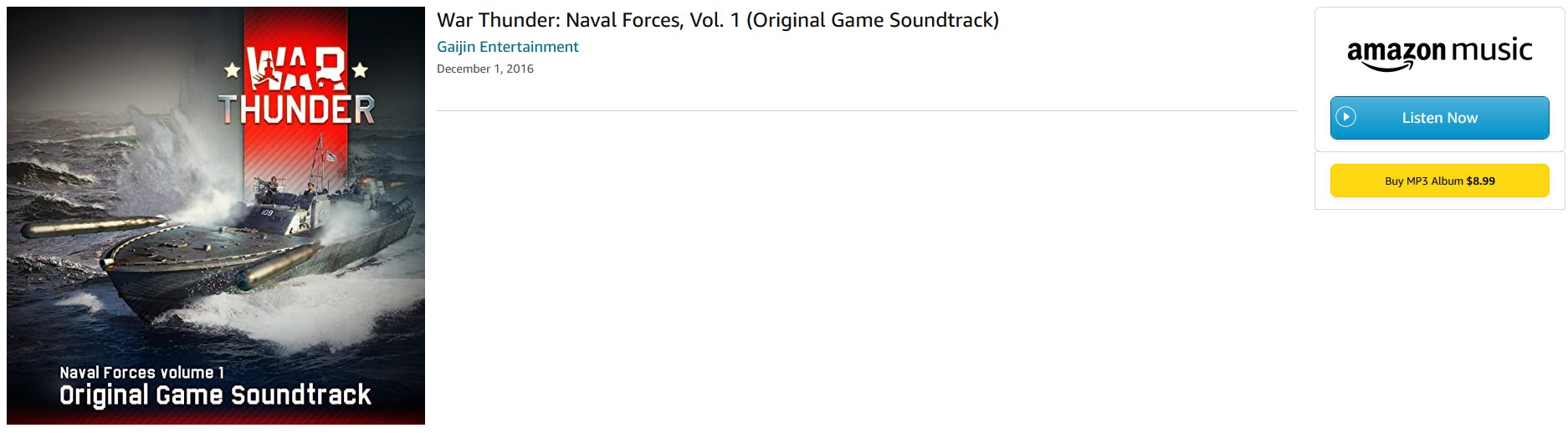Click the right star beside the WAR logo
The height and width of the screenshot is (433, 1568).
coord(360,70)
